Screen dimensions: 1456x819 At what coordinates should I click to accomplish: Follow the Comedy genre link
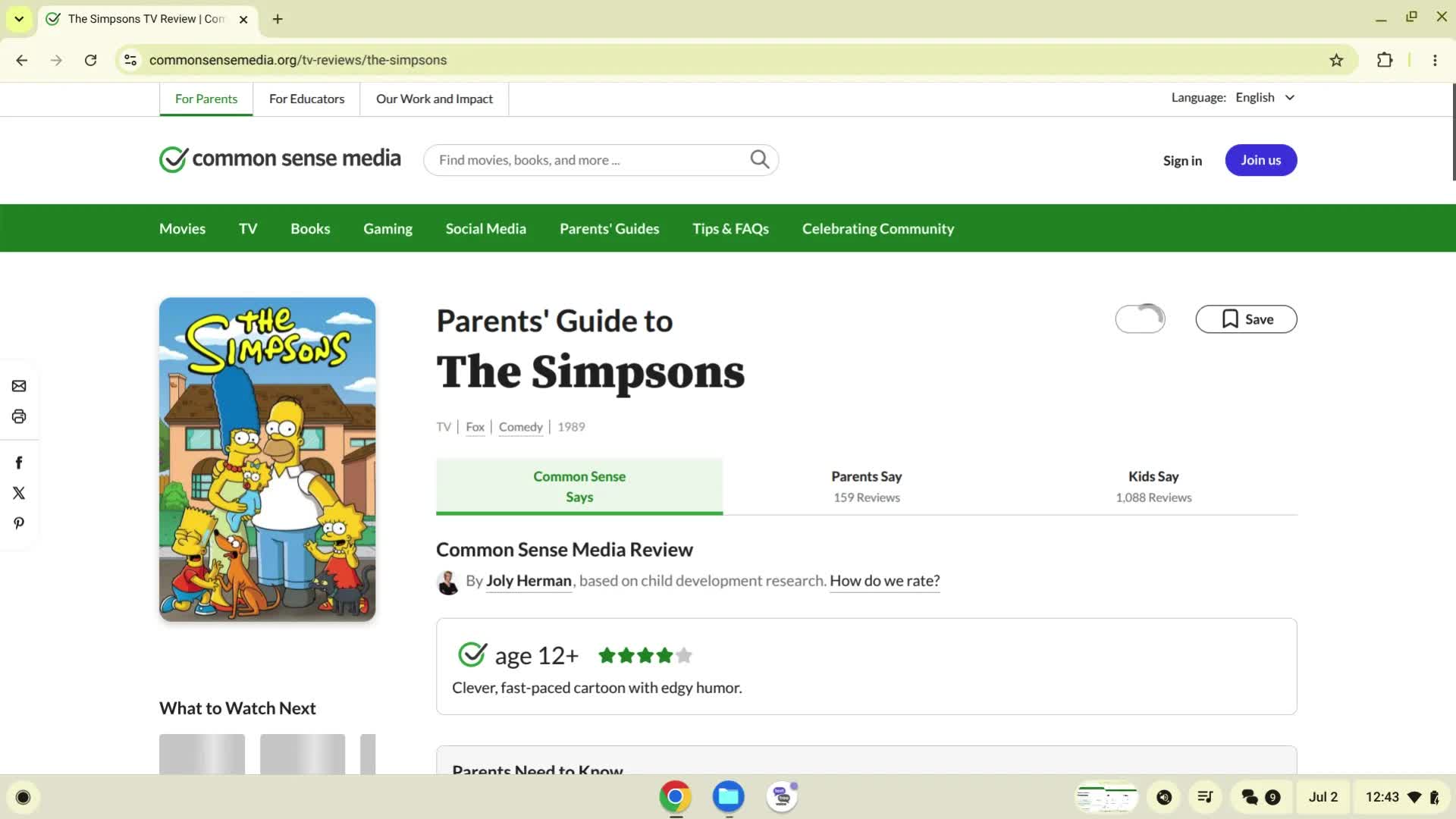pos(520,427)
